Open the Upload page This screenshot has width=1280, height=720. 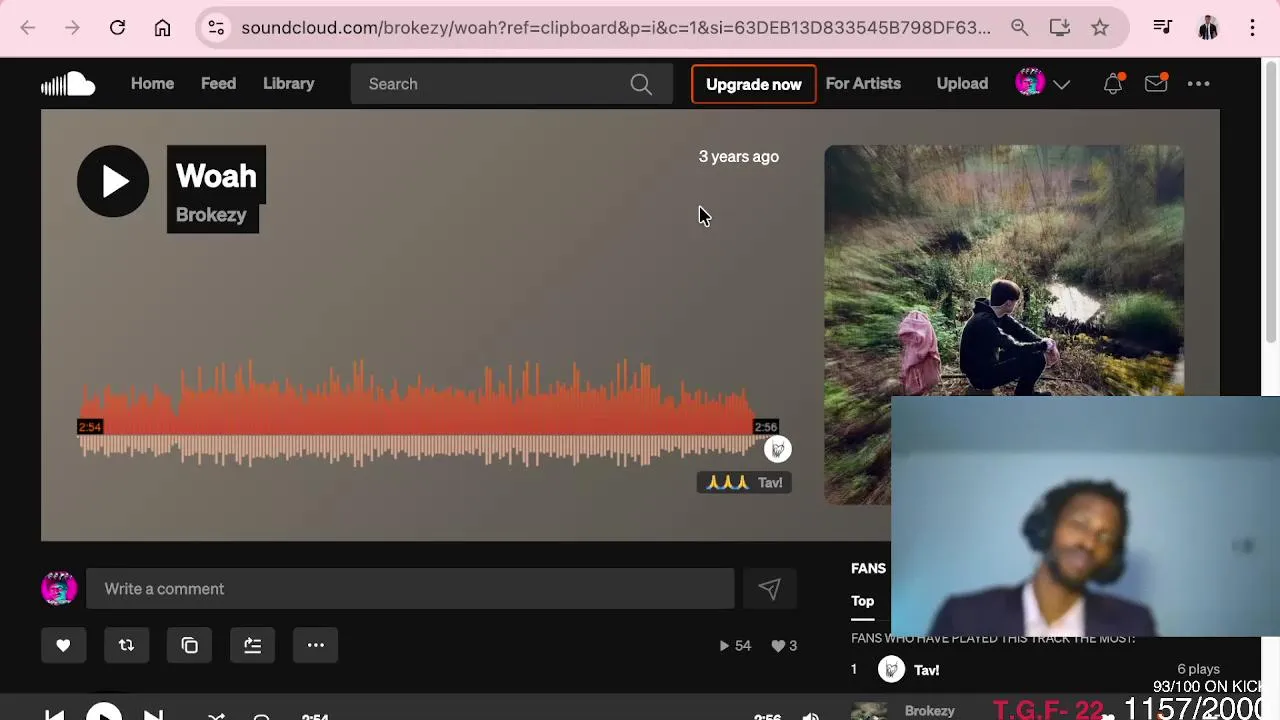[962, 84]
